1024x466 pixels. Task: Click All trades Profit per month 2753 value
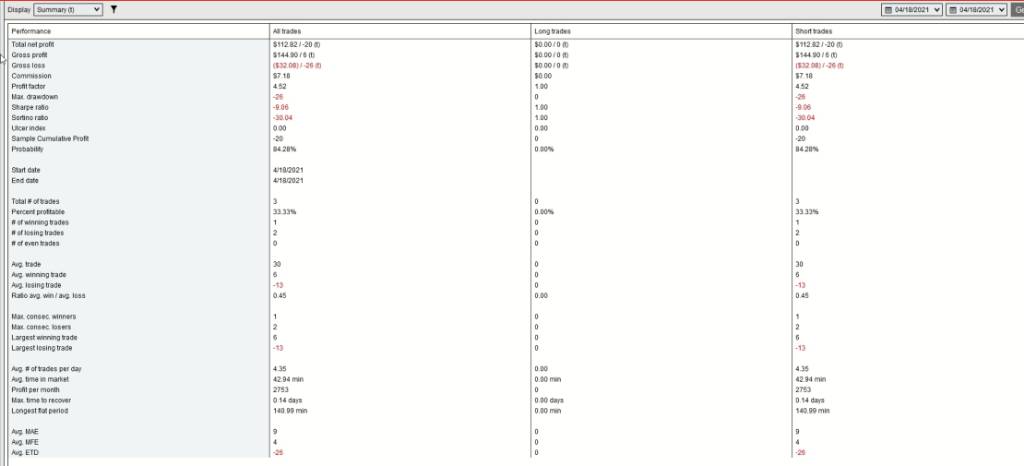pos(280,389)
